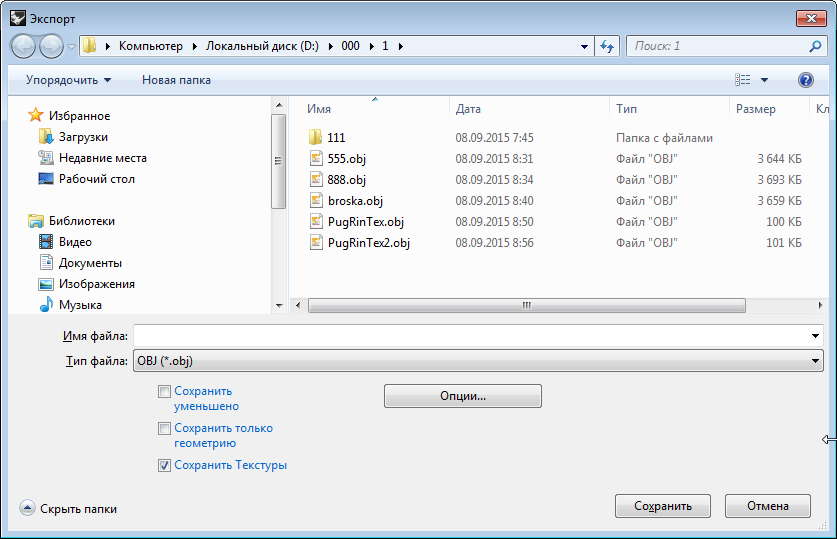This screenshot has width=837, height=539.
Task: Click the horizontal scrollbar thumb in file list
Action: (527, 305)
